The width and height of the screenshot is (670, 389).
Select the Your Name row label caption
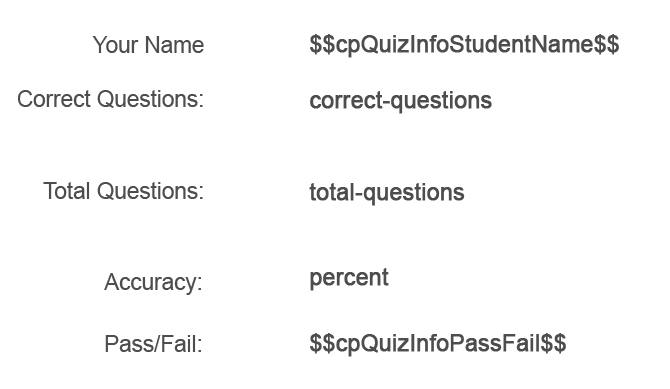click(x=148, y=45)
